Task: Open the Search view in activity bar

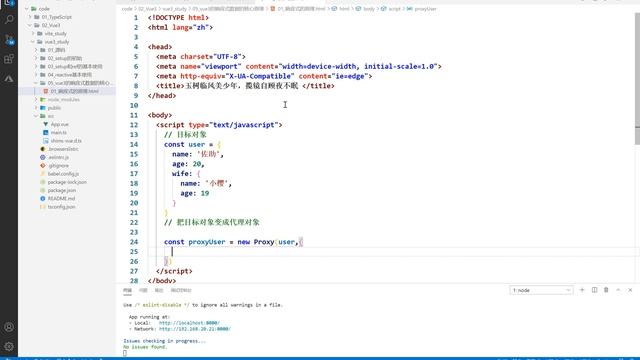Action: [9, 19]
